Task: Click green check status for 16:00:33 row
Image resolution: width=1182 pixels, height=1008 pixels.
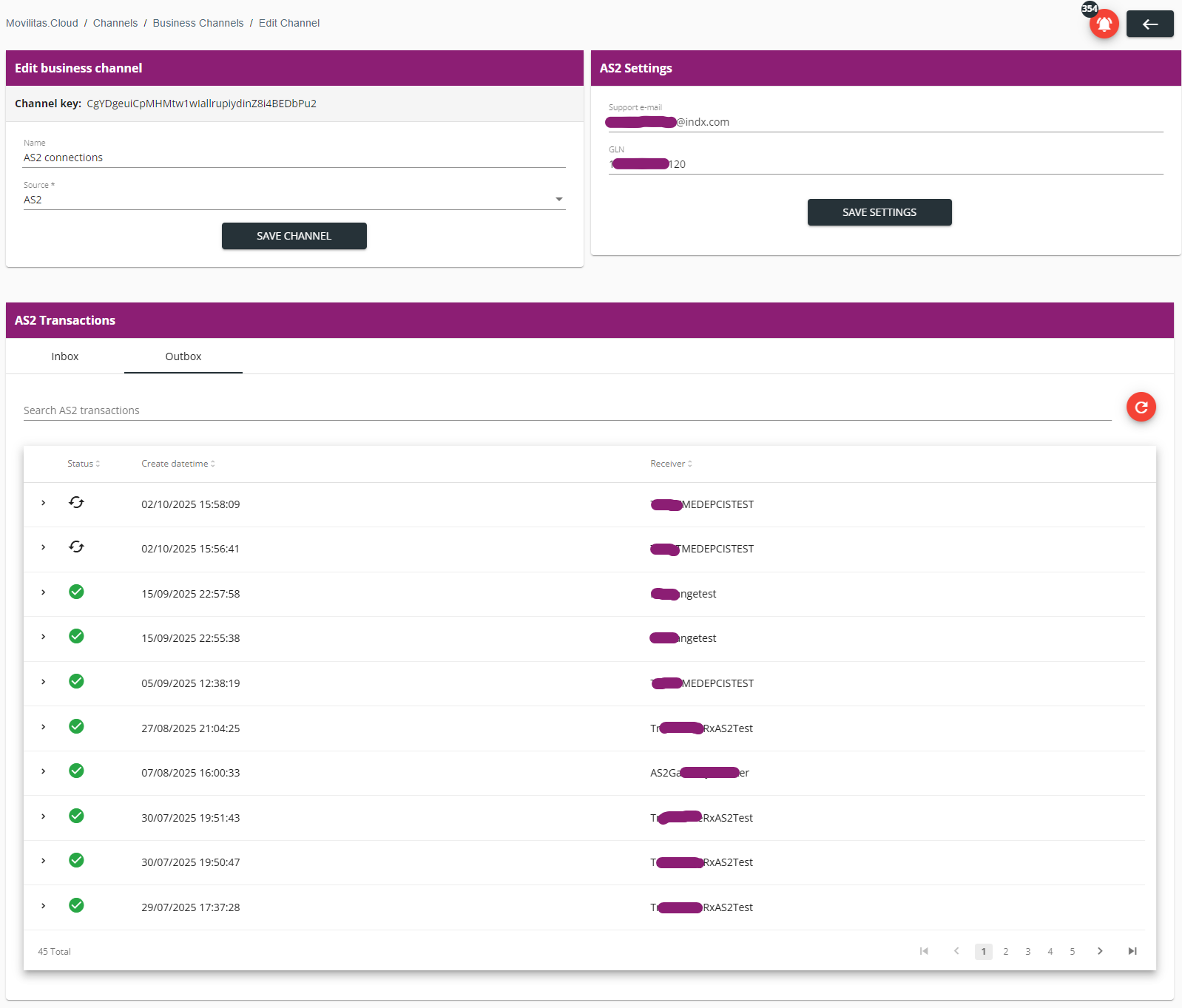Action: [76, 771]
